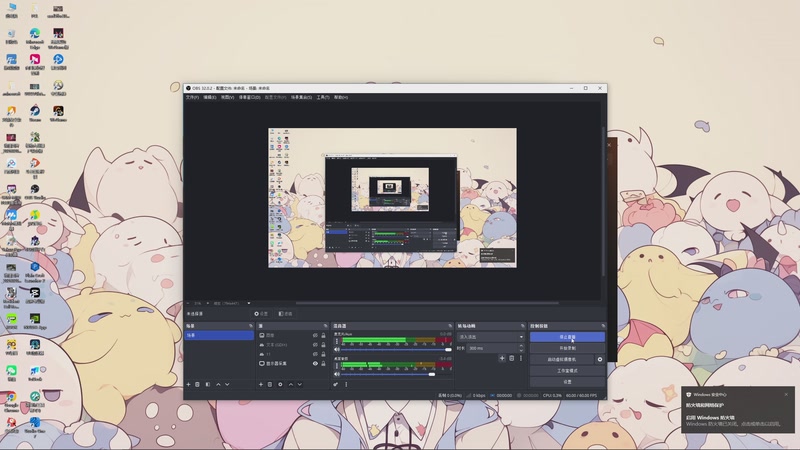Image resolution: width=800 pixels, height=450 pixels.
Task: Click the 开始录制 button
Action: [567, 348]
